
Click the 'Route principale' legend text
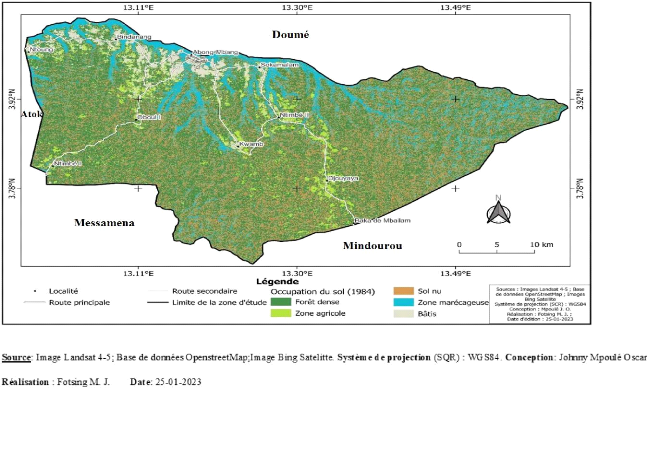[80, 302]
